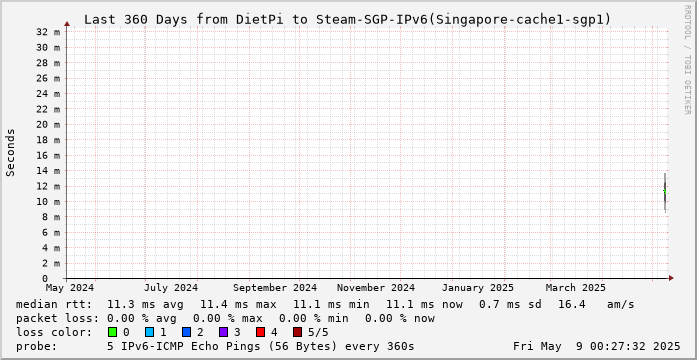Viewport: 697px width, 360px height.
Task: Click the green loss color 0 swatch
Action: coord(112,332)
